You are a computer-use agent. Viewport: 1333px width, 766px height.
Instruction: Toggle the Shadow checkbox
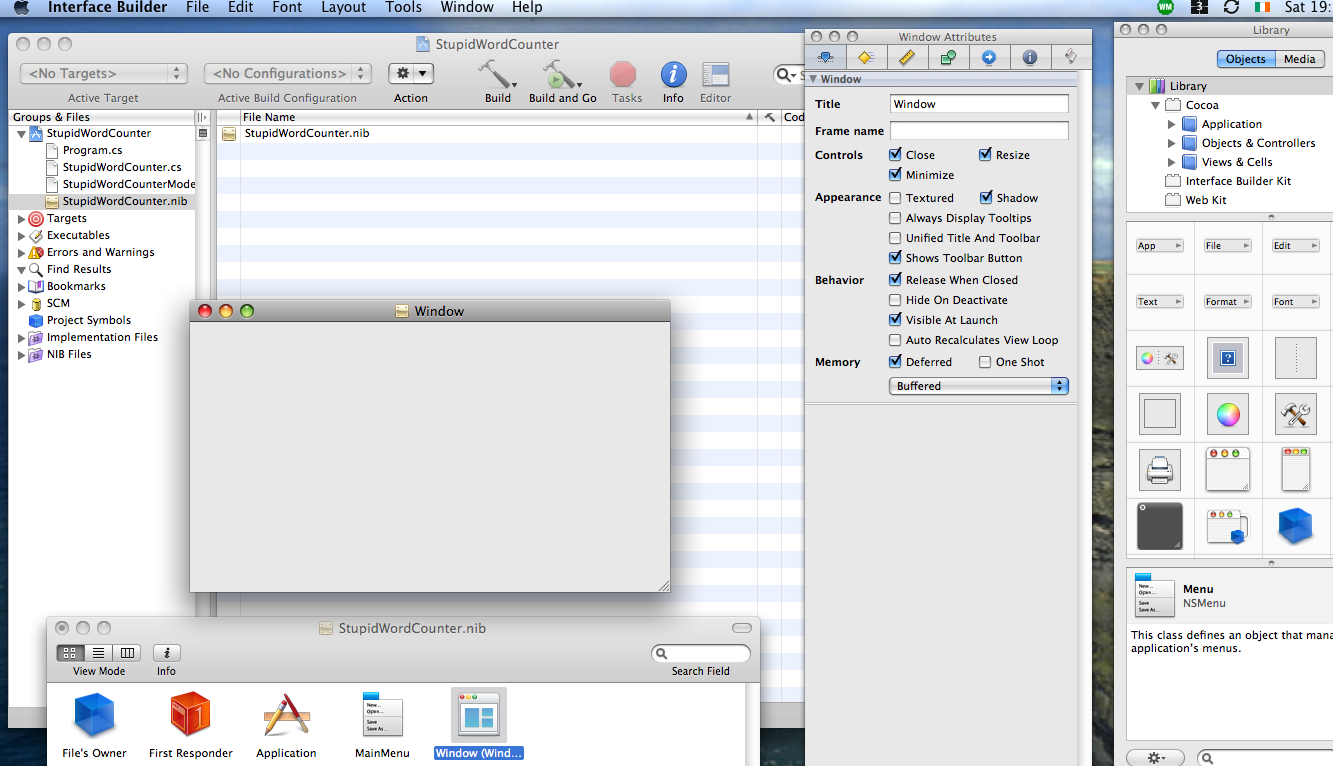coord(986,198)
